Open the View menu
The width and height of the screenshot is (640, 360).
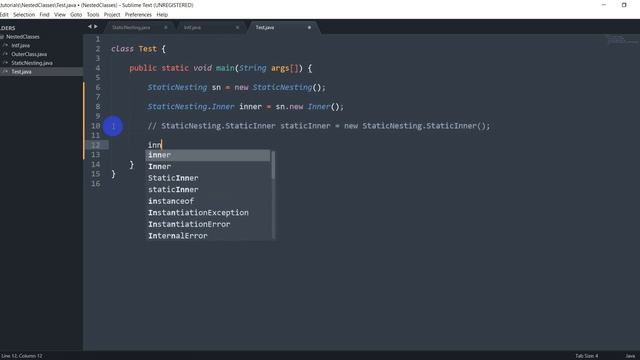tap(60, 14)
